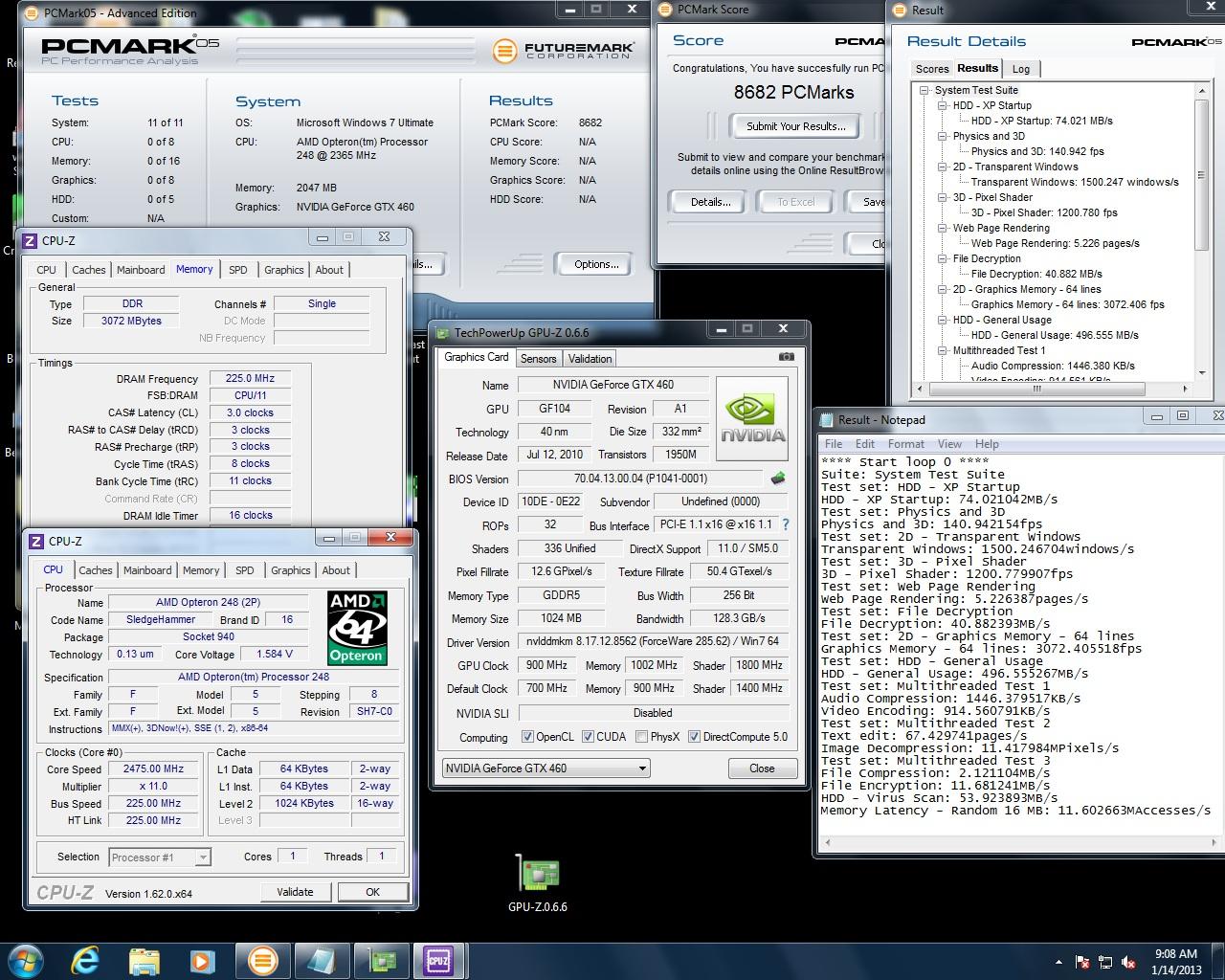Collapse the 3D - Pixel Shader node
Viewport: 1225px width, 980px height.
click(943, 198)
